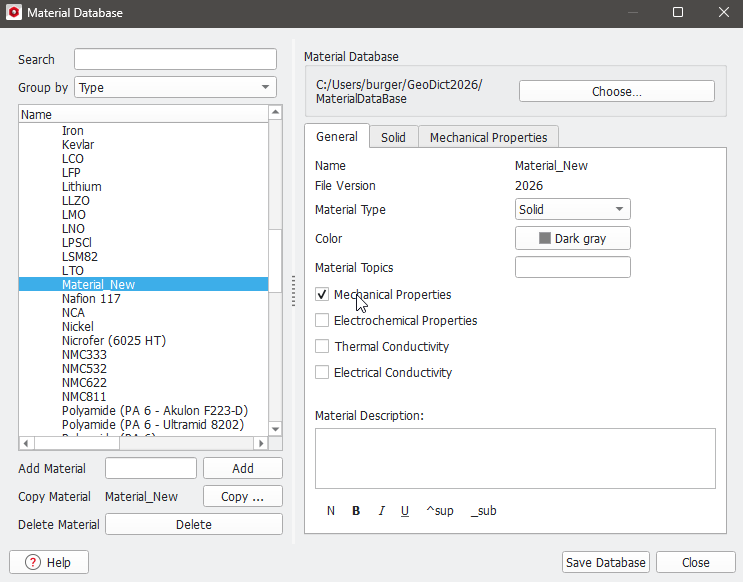
Task: Select Nafion 117 in material list
Action: pos(91,298)
